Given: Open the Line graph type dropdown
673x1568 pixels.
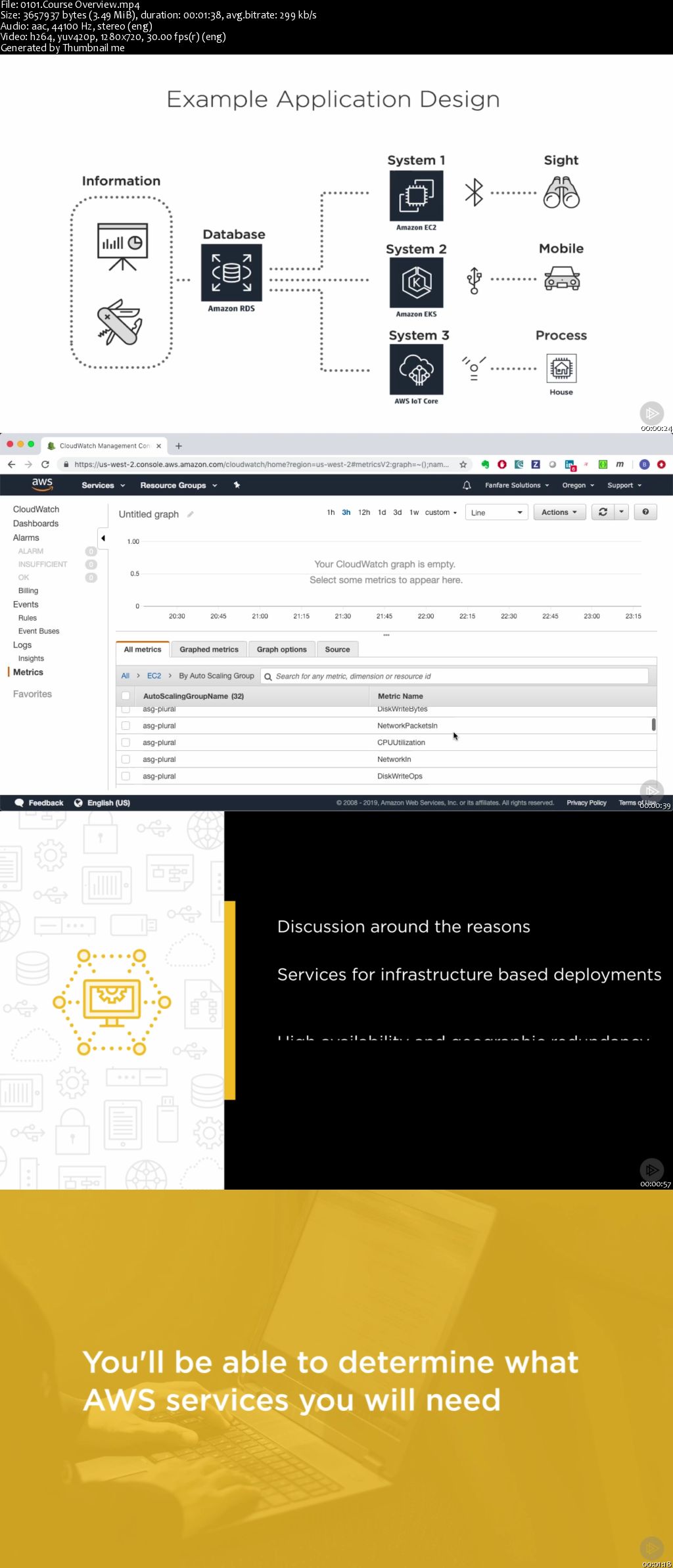Looking at the screenshot, I should click(x=497, y=512).
